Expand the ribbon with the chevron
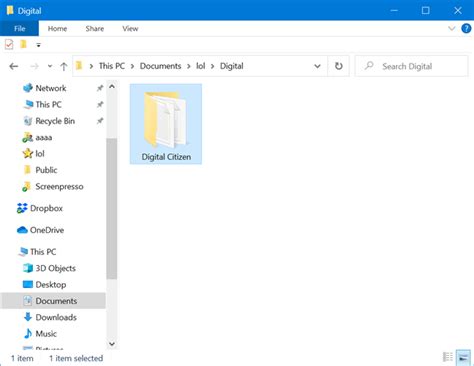The image size is (474, 366). coord(451,28)
